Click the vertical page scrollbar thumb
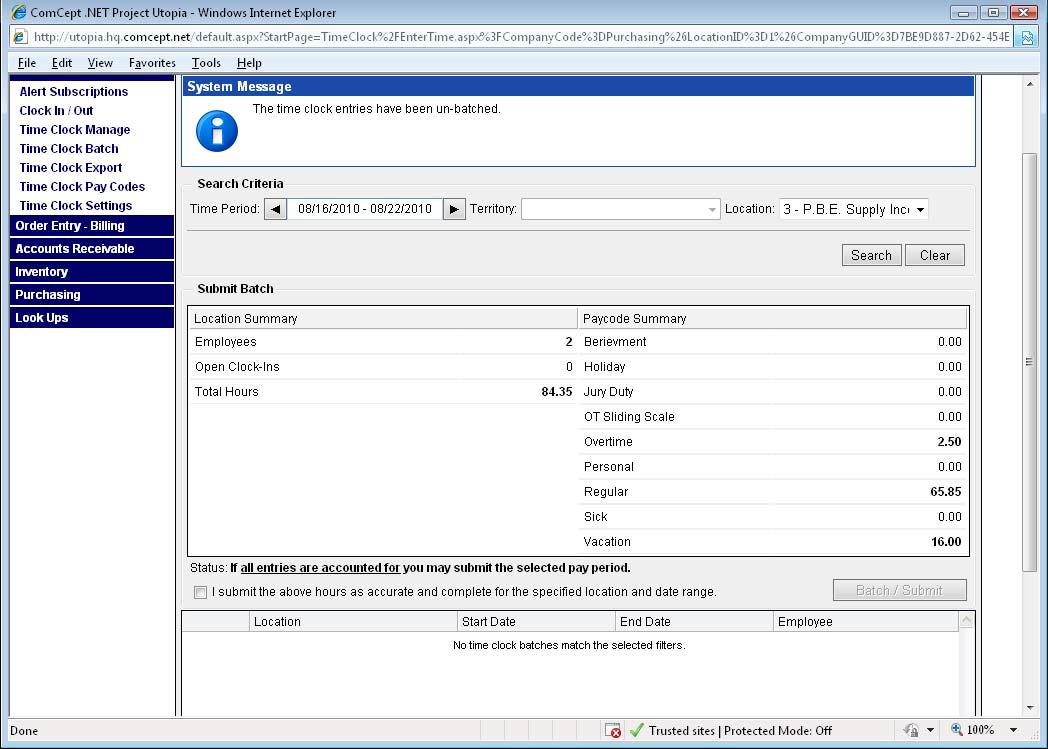 tap(1029, 362)
